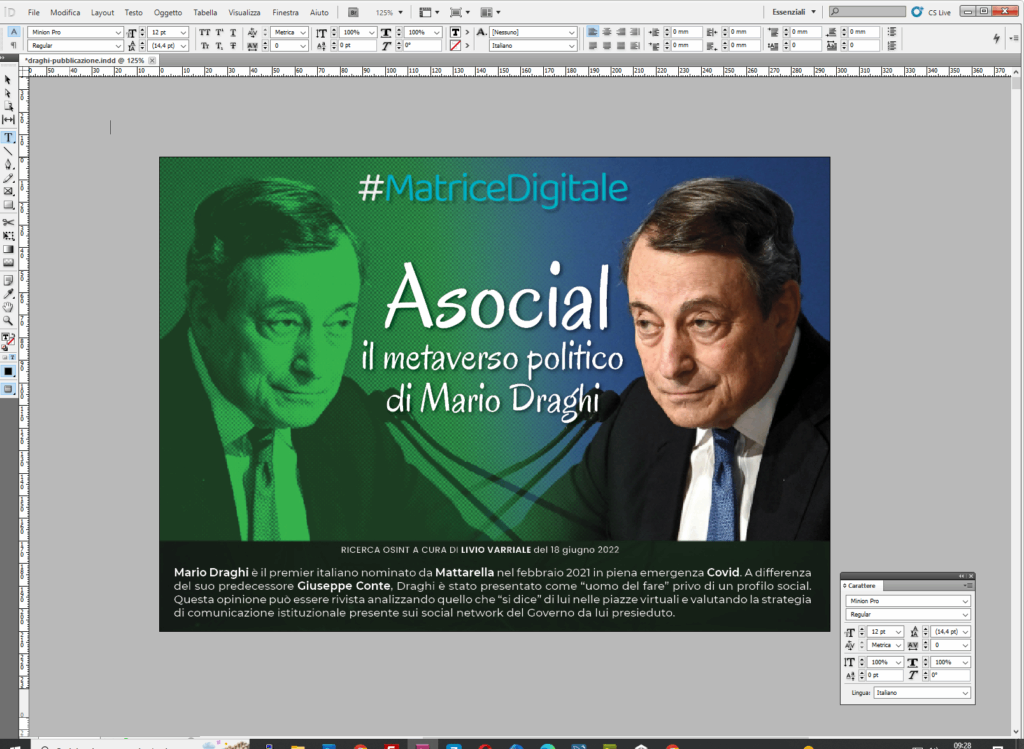Viewport: 1024px width, 749px height.
Task: Select the Type tool
Action: click(x=8, y=137)
